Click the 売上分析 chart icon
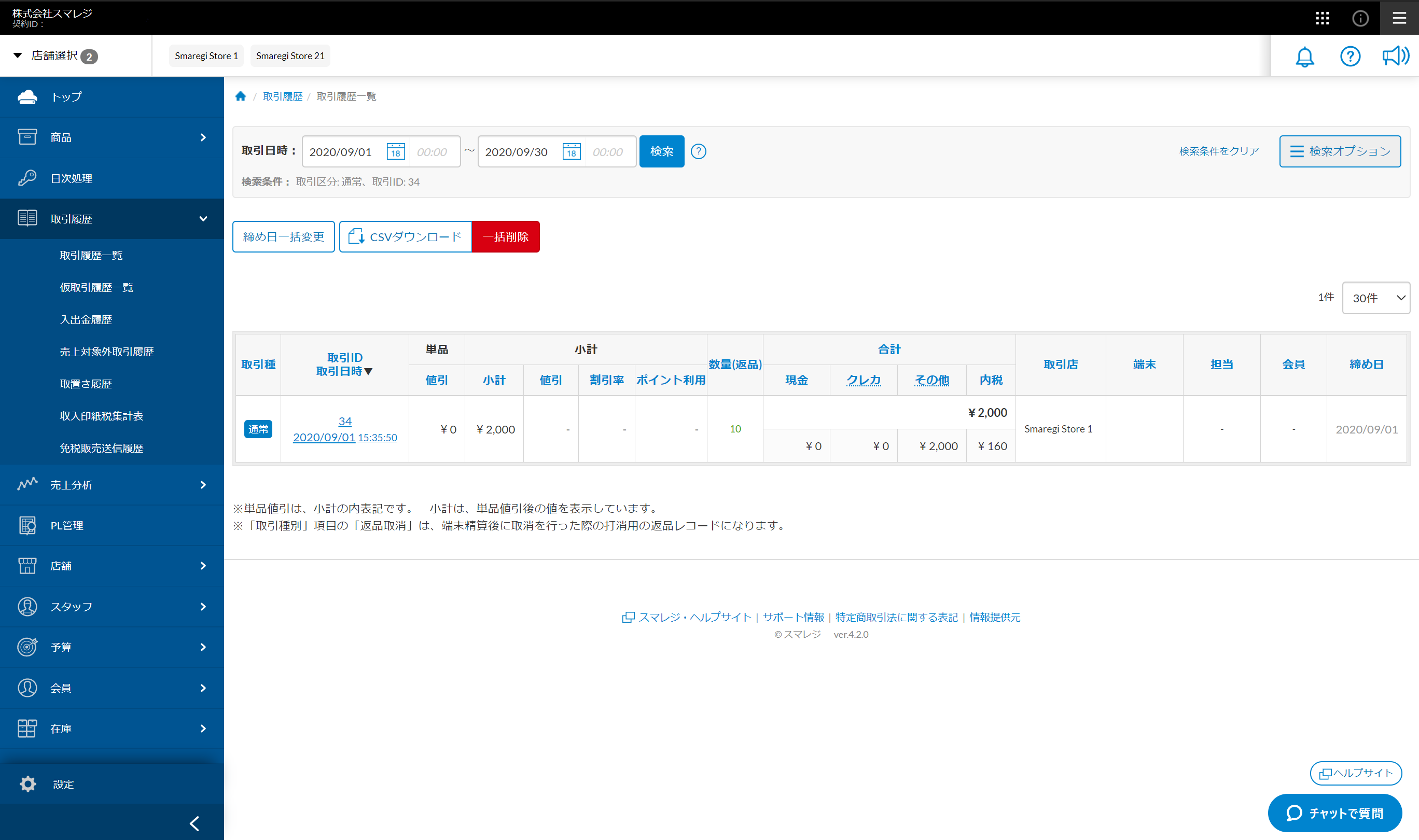 coord(27,484)
